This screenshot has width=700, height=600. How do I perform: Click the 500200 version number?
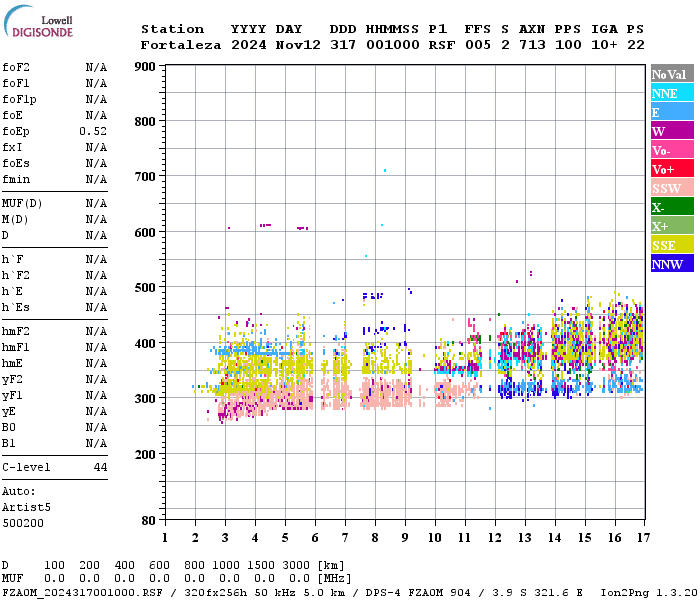tap(23, 523)
